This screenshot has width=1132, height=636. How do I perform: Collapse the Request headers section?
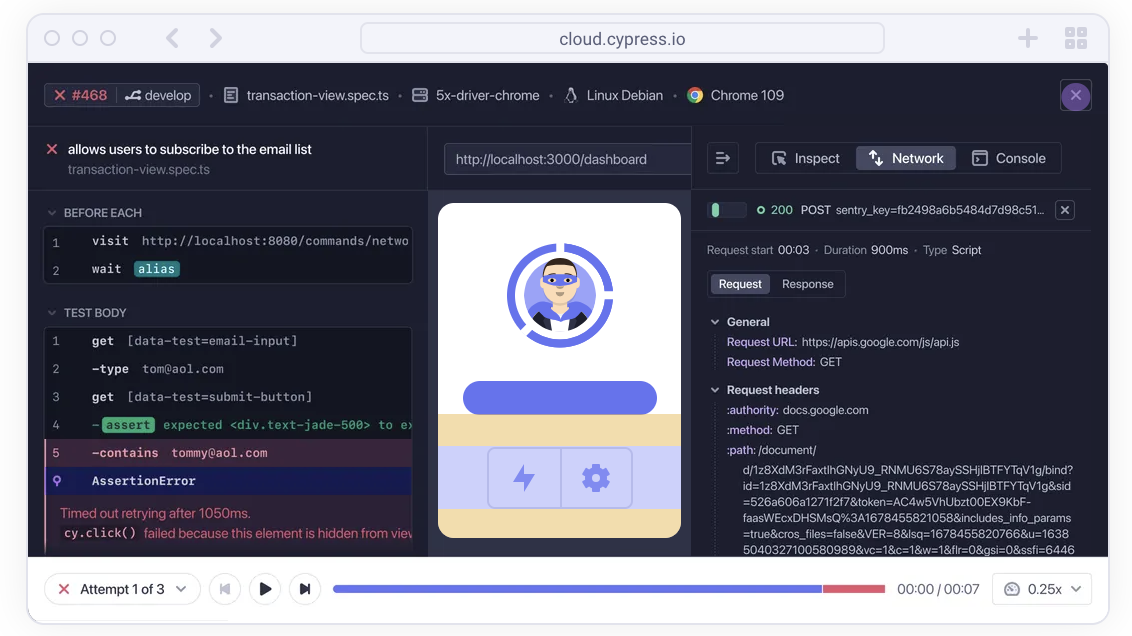pyautogui.click(x=715, y=390)
